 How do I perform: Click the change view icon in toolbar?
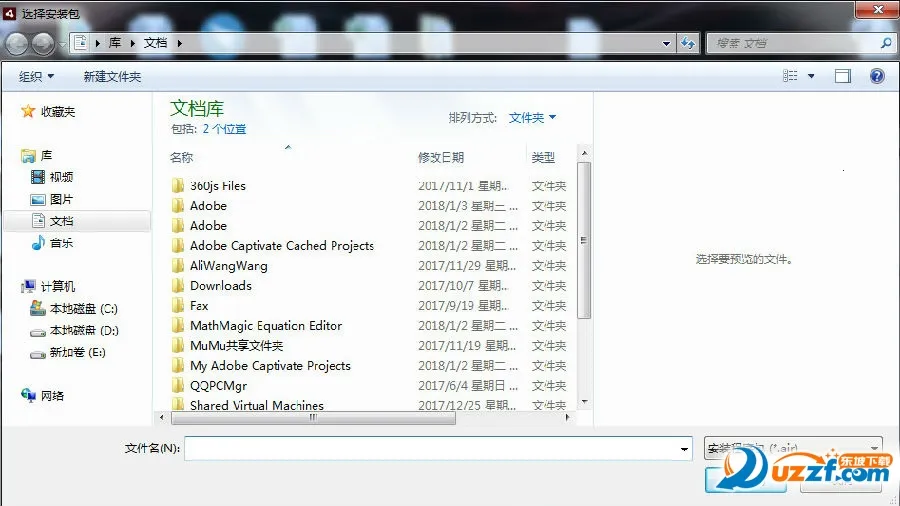pos(790,76)
